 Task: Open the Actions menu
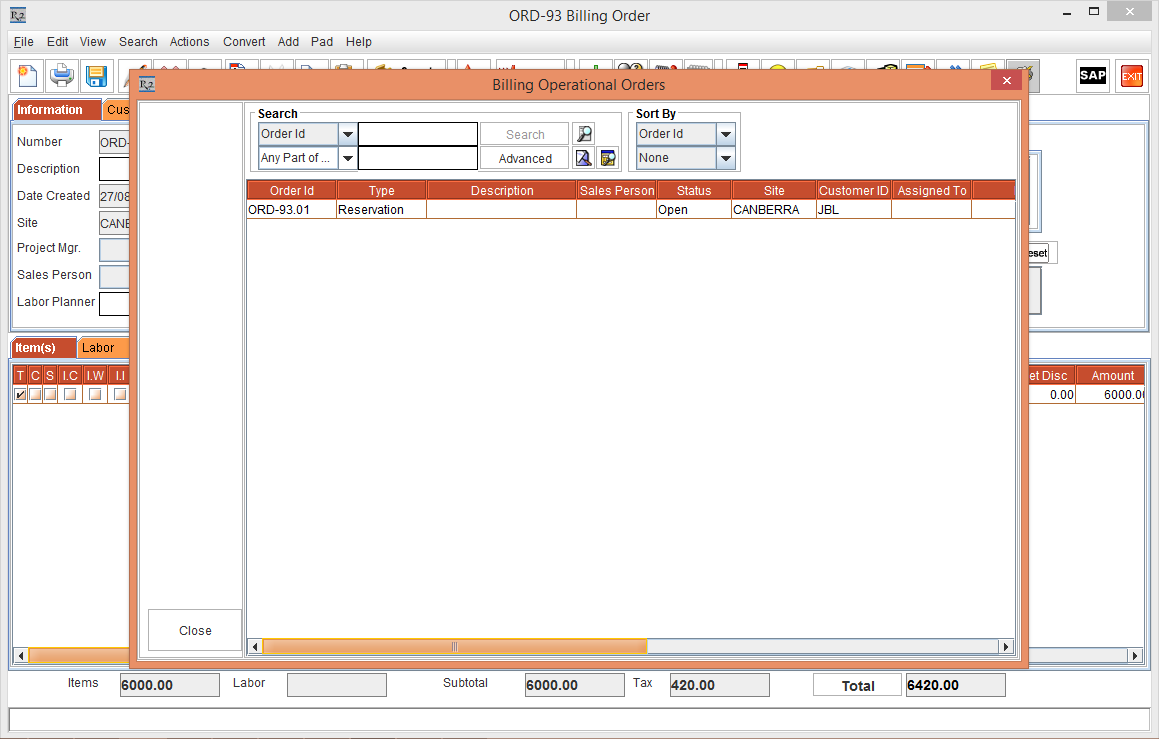189,42
